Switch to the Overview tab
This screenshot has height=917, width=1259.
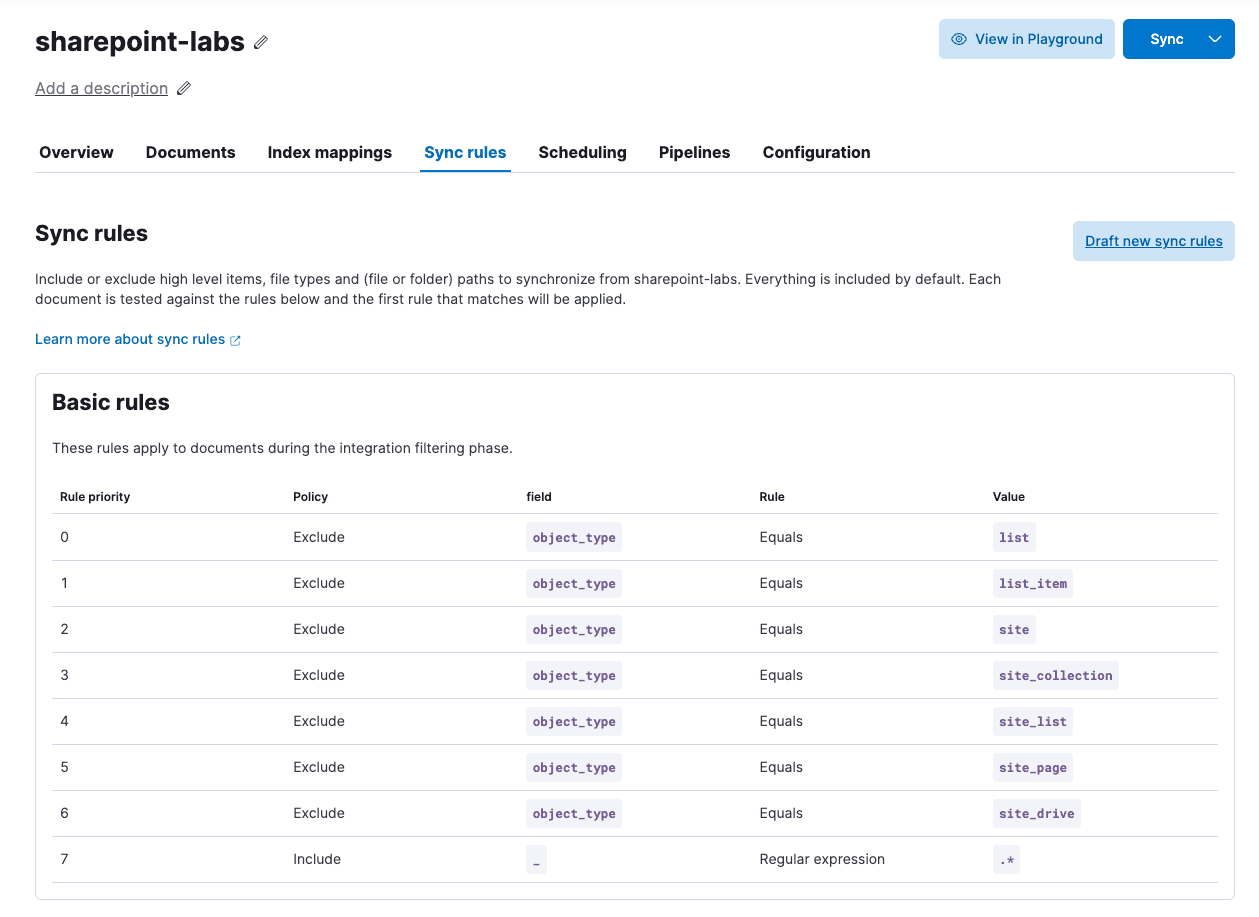(x=76, y=152)
